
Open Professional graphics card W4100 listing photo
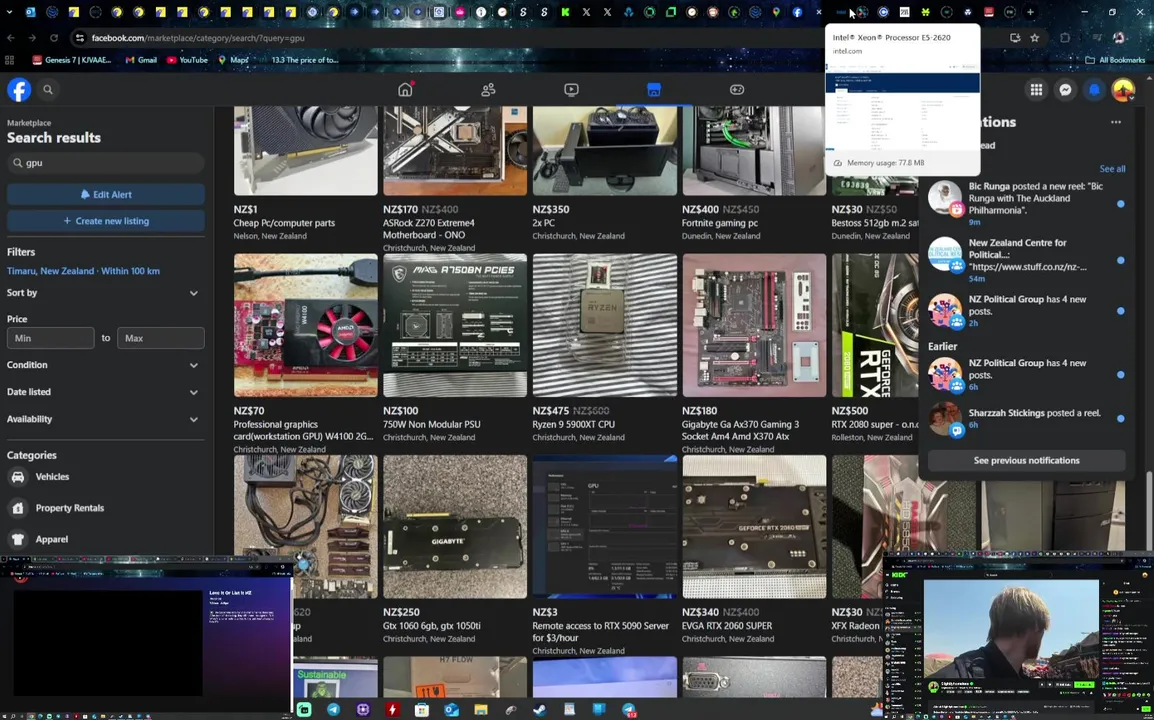point(305,325)
